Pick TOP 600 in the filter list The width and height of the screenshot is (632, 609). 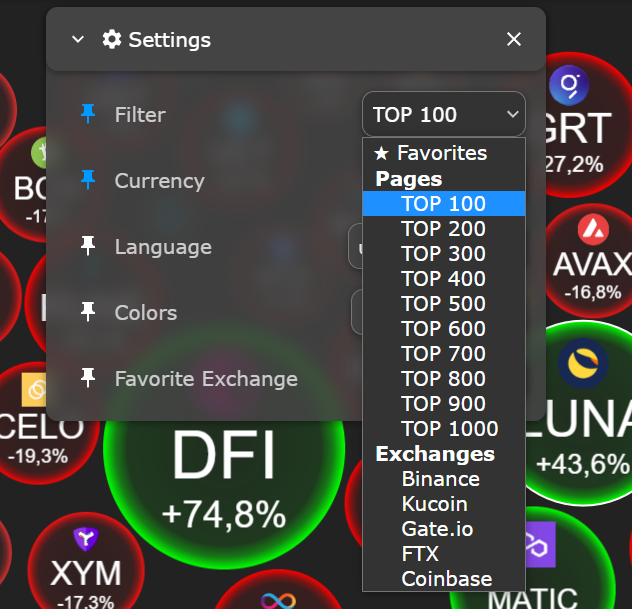coord(444,328)
